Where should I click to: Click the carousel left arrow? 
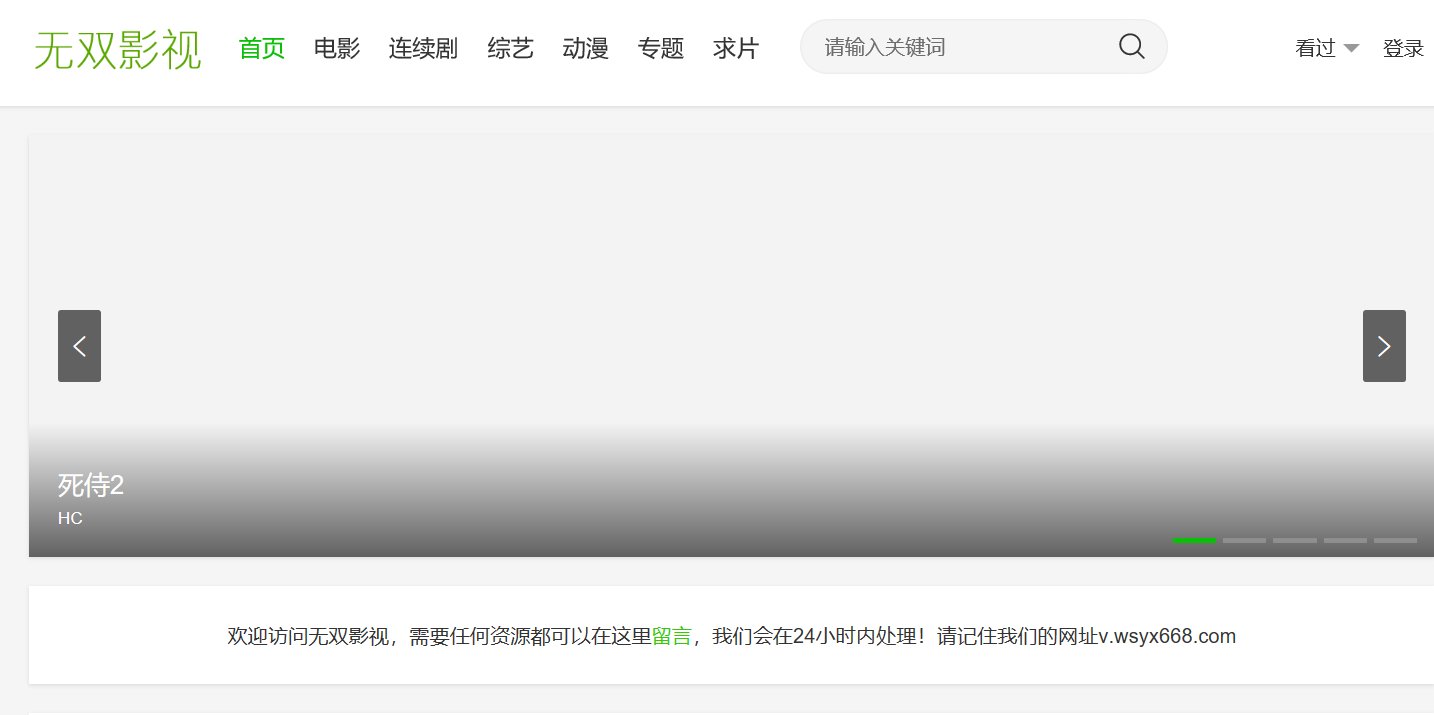79,346
